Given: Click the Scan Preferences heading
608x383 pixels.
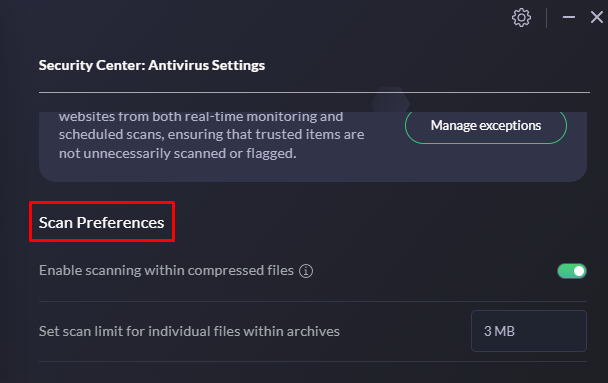Looking at the screenshot, I should click(x=102, y=223).
